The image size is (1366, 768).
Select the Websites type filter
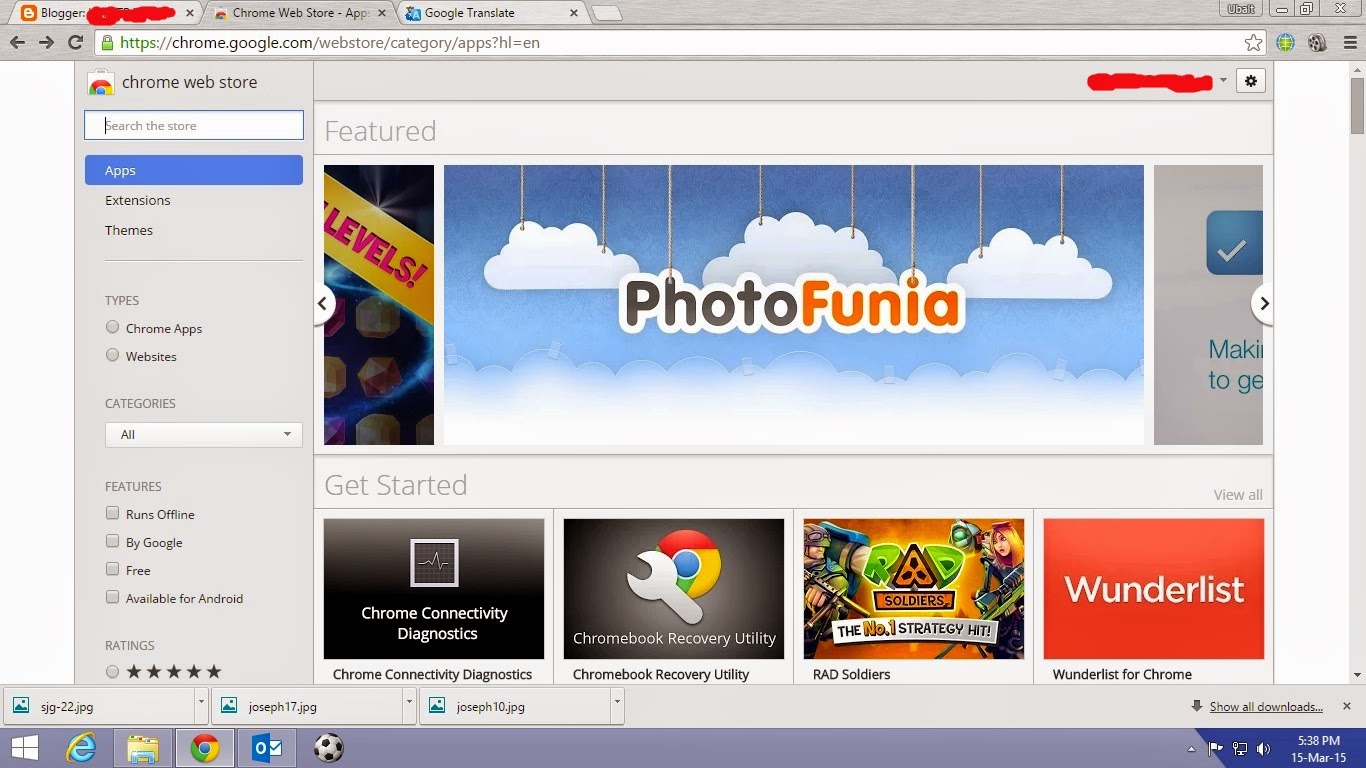(x=112, y=355)
